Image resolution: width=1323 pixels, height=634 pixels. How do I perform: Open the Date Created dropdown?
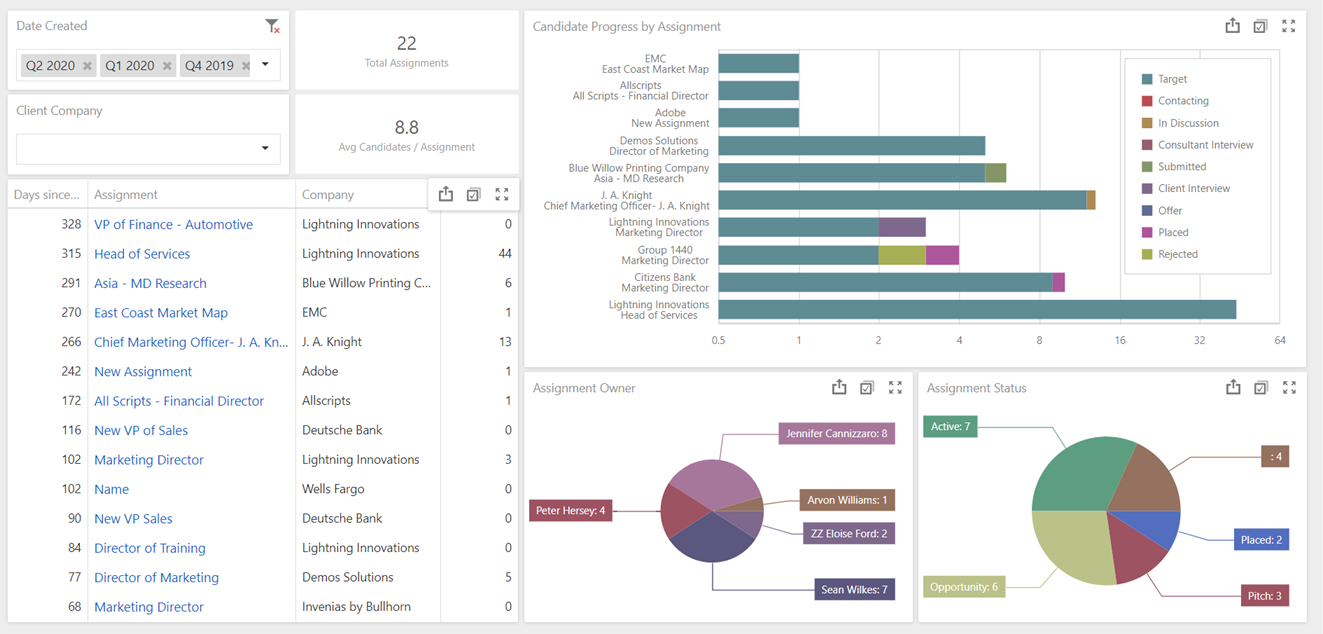coord(265,64)
